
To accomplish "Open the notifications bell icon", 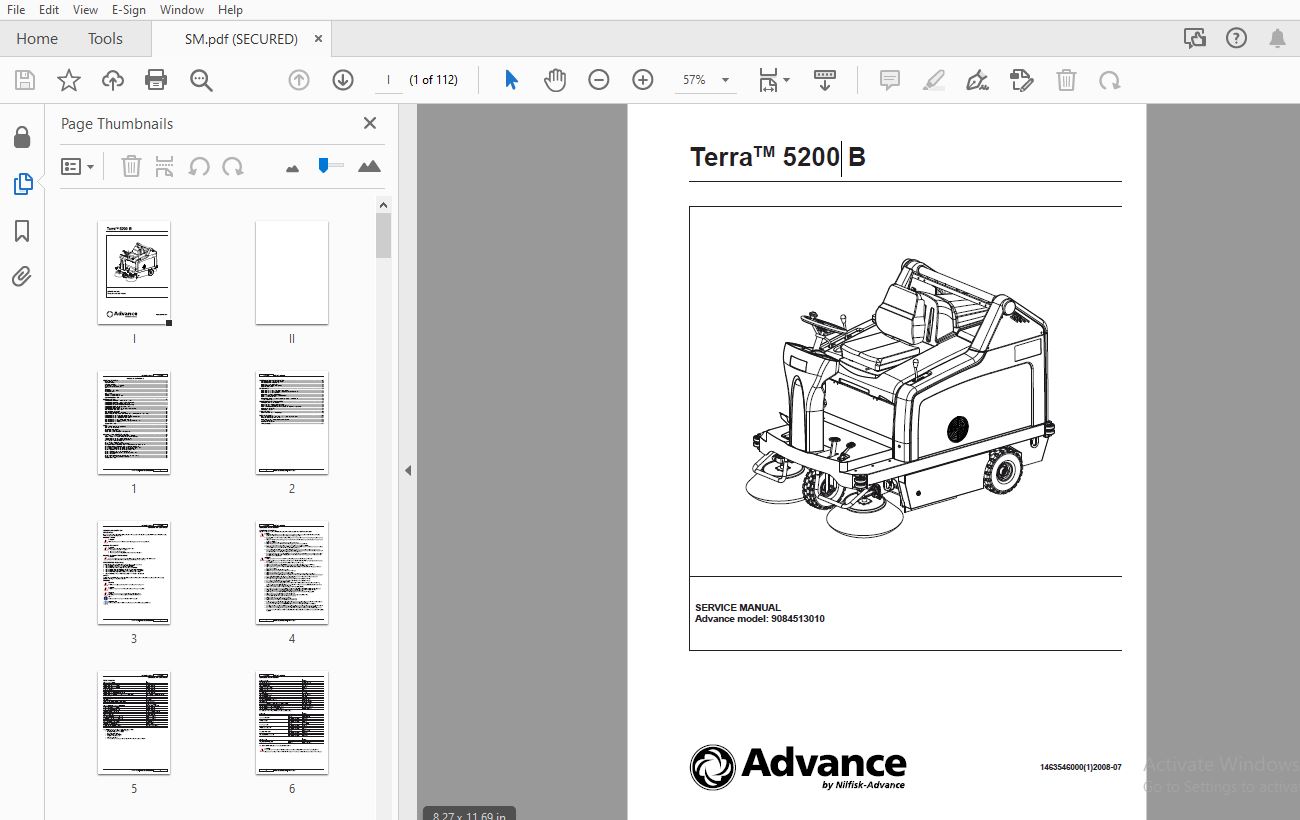I will click(x=1277, y=38).
